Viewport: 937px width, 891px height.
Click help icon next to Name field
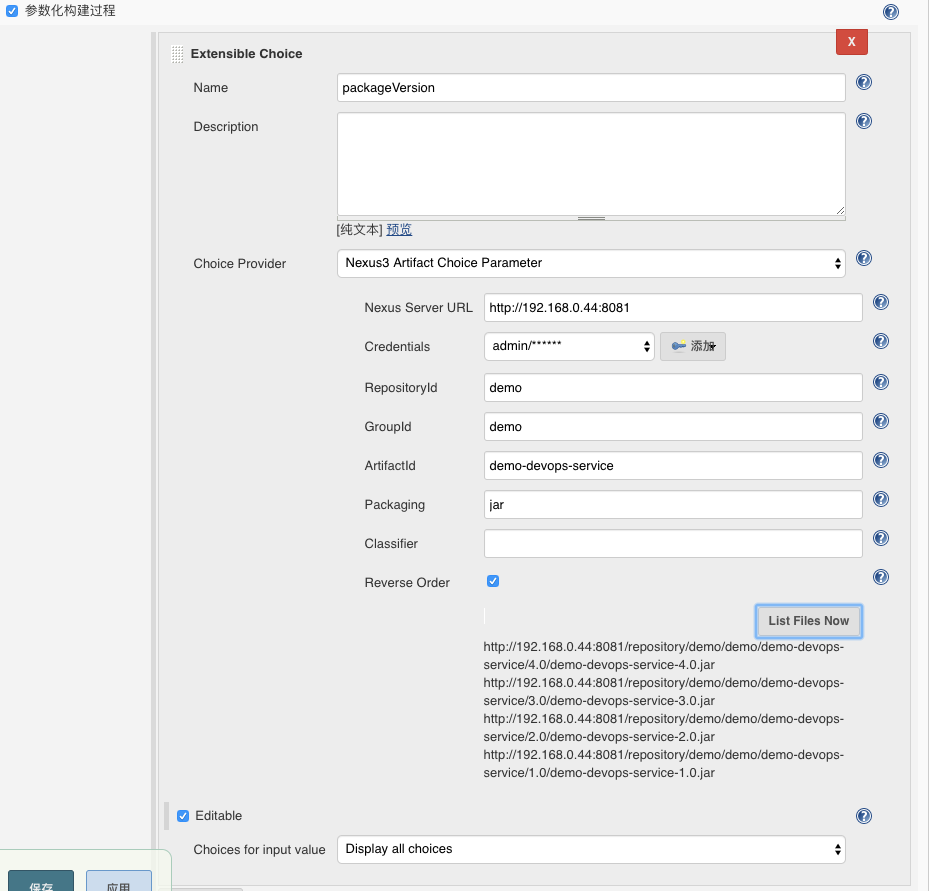pos(864,82)
